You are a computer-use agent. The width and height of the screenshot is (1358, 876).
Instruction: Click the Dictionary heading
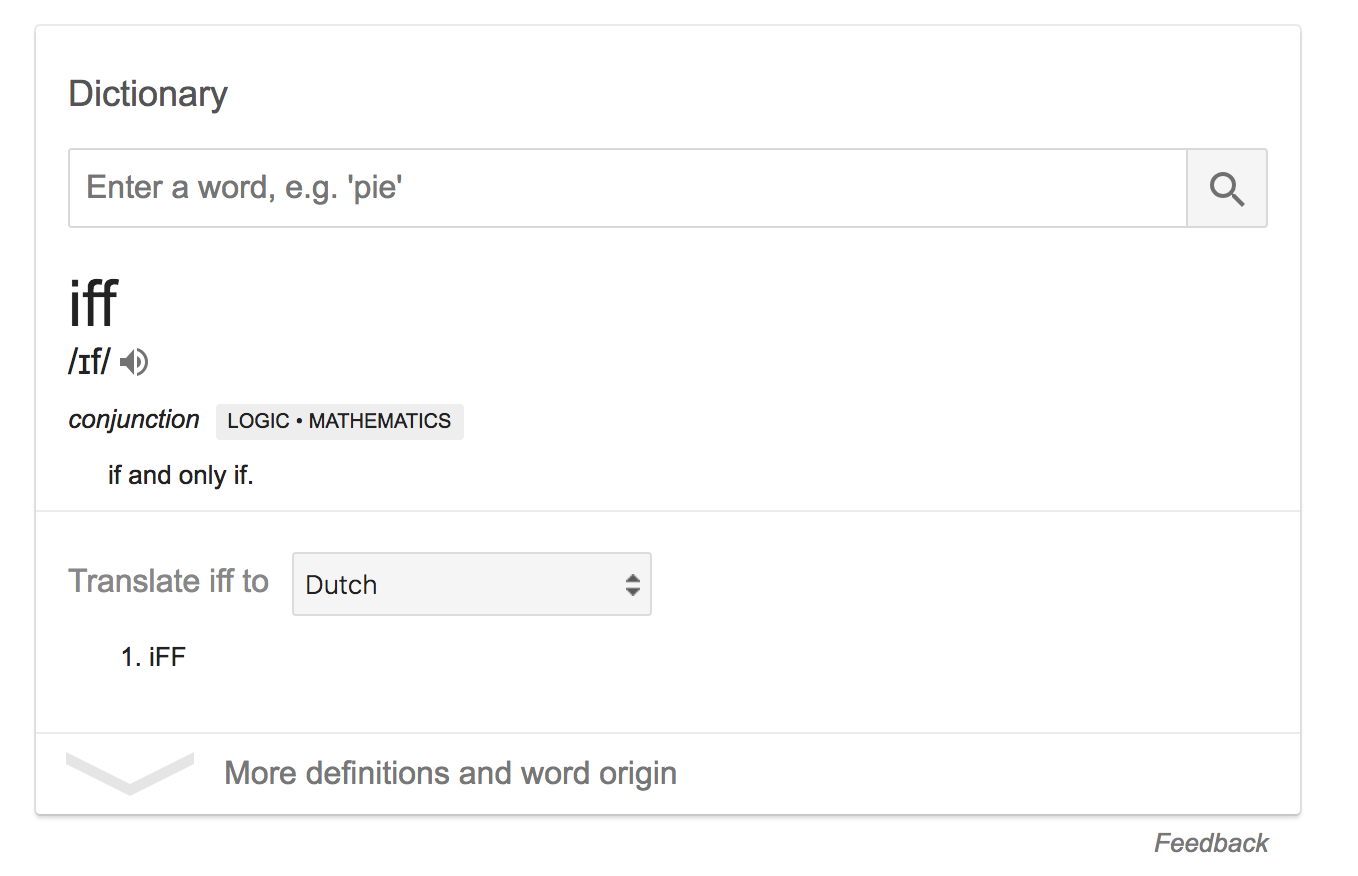[148, 94]
